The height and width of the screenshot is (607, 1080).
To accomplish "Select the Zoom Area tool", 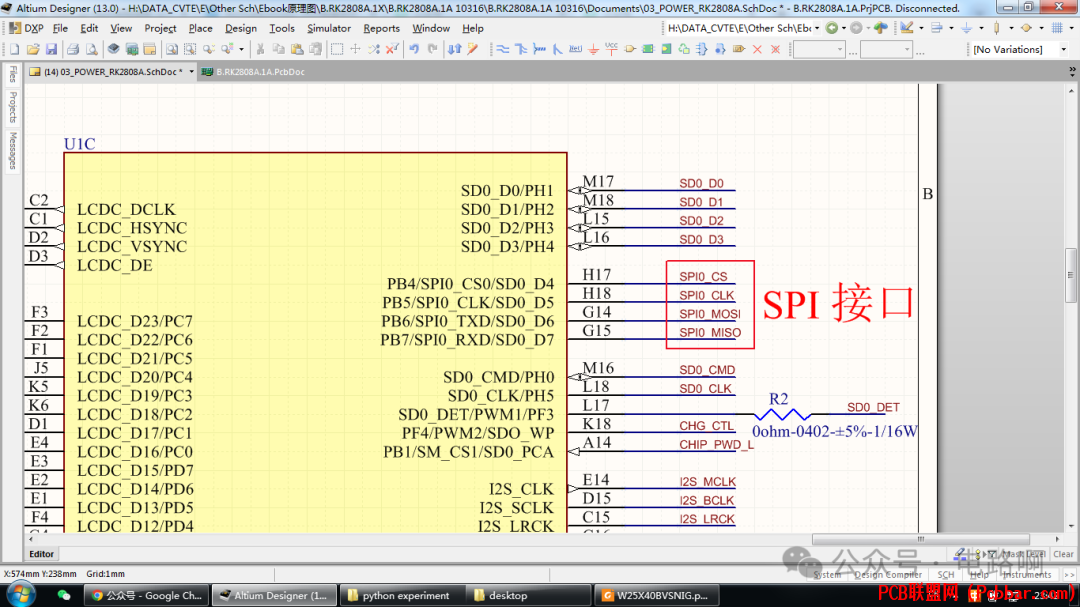I will [190, 50].
